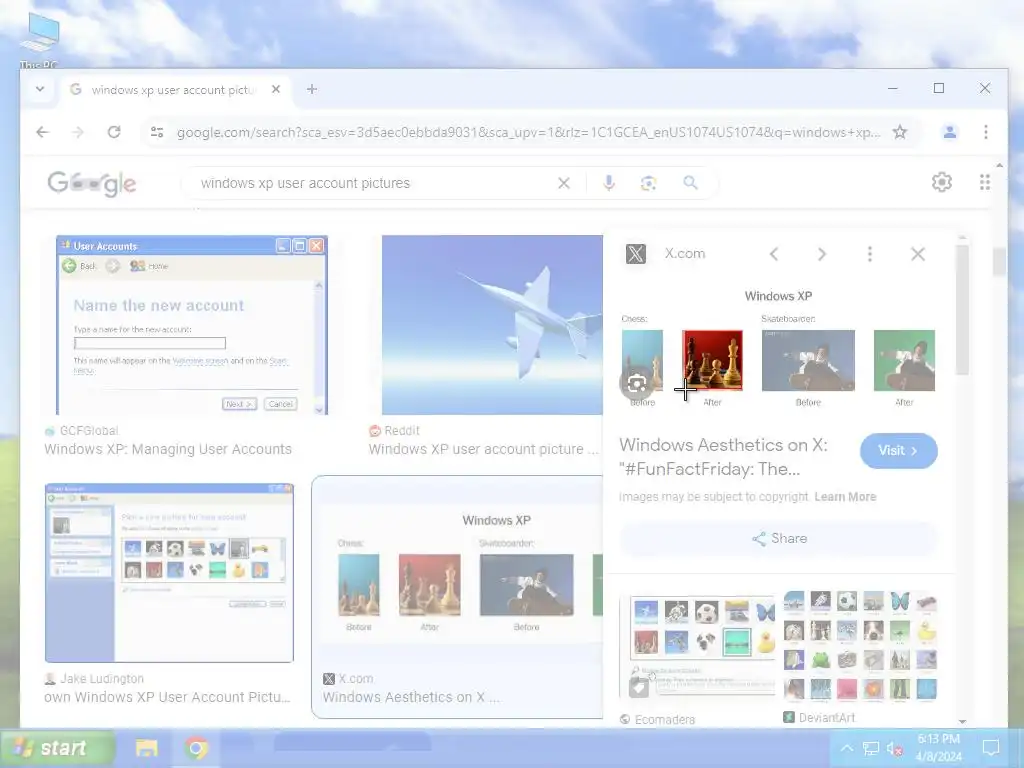This screenshot has width=1024, height=768.
Task: Submit search with the magnifier icon
Action: click(x=690, y=183)
